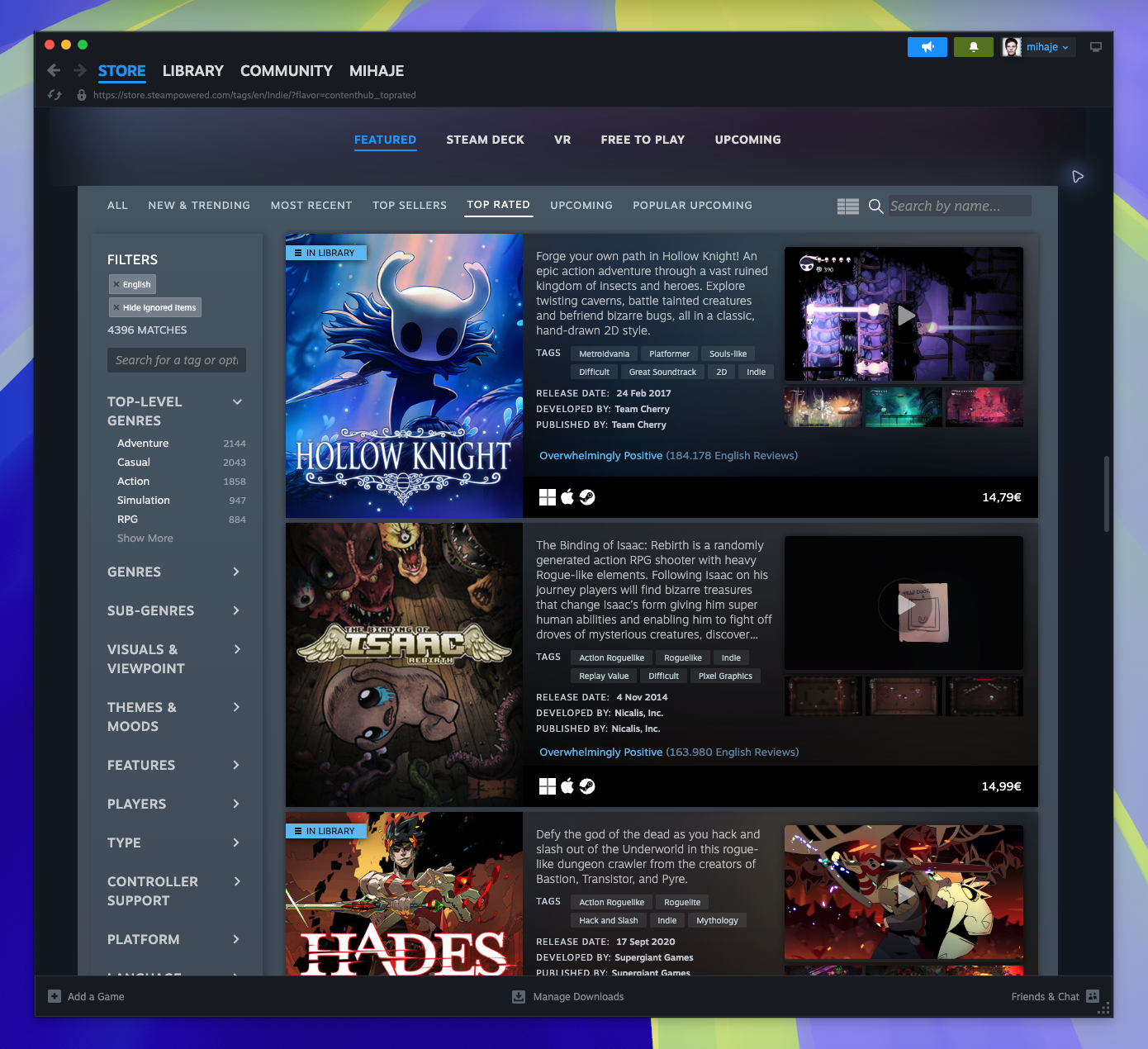Image resolution: width=1148 pixels, height=1049 pixels.
Task: Click the Add a Game plus icon
Action: click(55, 996)
